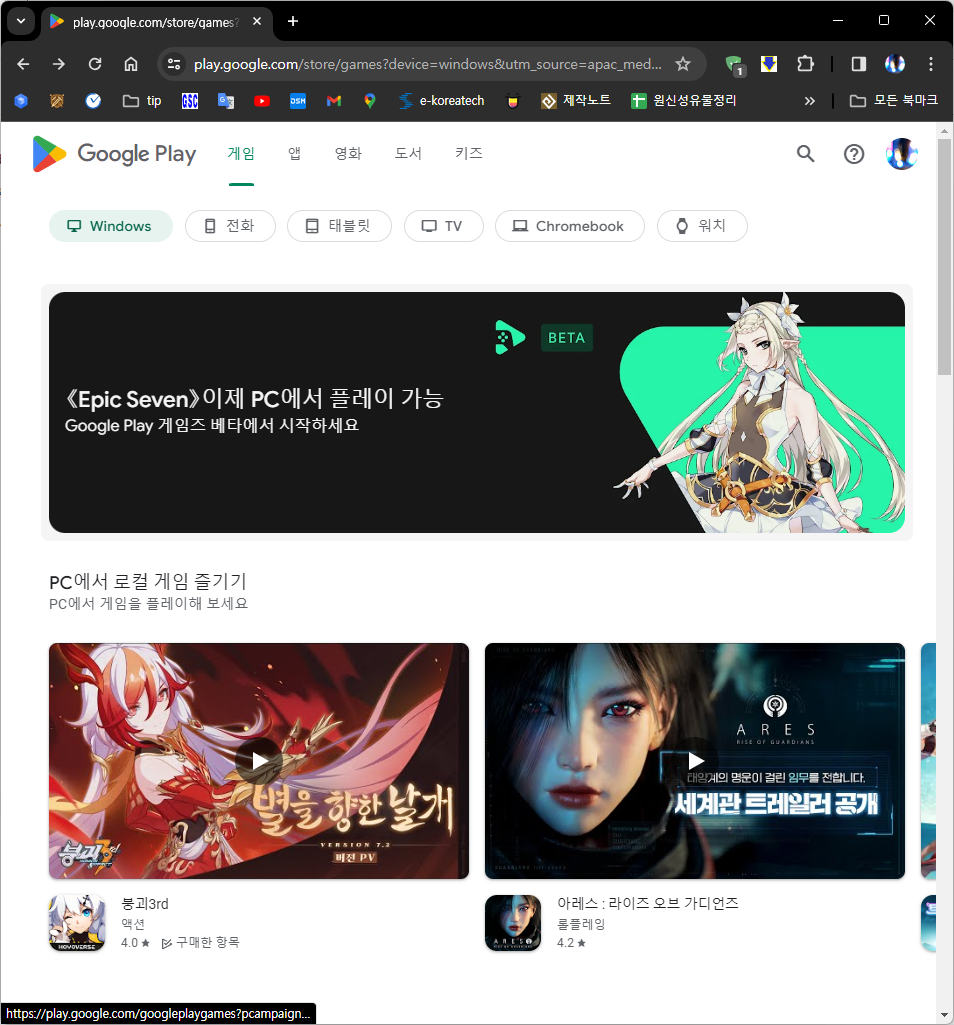
Task: Select the 태블릿 device filter
Action: tap(339, 226)
